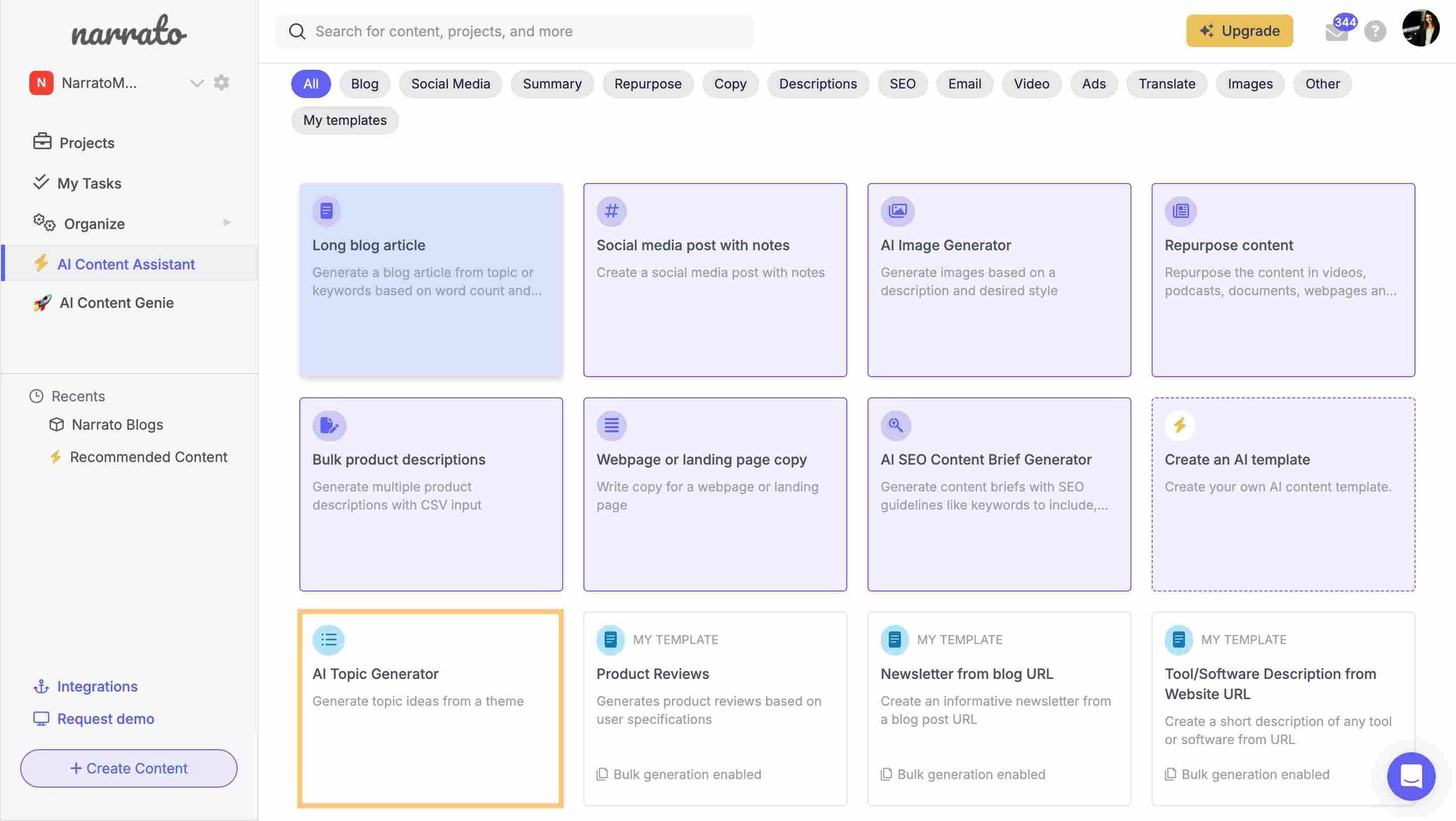Show My templates filter
The height and width of the screenshot is (821, 1456).
tap(345, 120)
